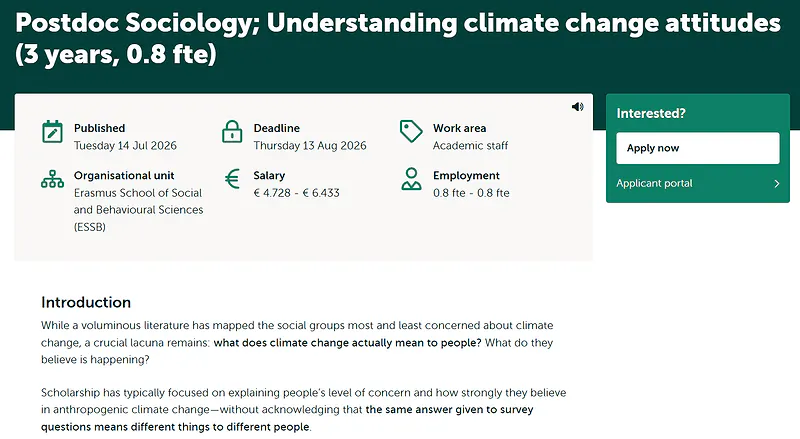Click the Apply now button
Viewport: 800px width, 439px height.
point(697,148)
